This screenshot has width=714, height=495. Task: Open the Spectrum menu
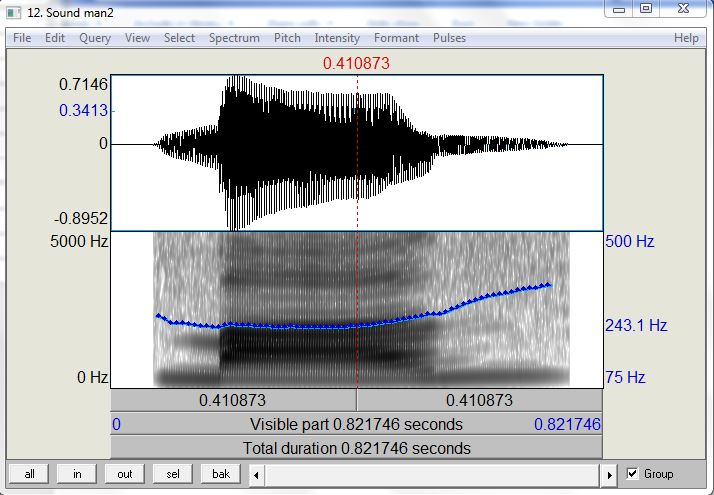234,38
